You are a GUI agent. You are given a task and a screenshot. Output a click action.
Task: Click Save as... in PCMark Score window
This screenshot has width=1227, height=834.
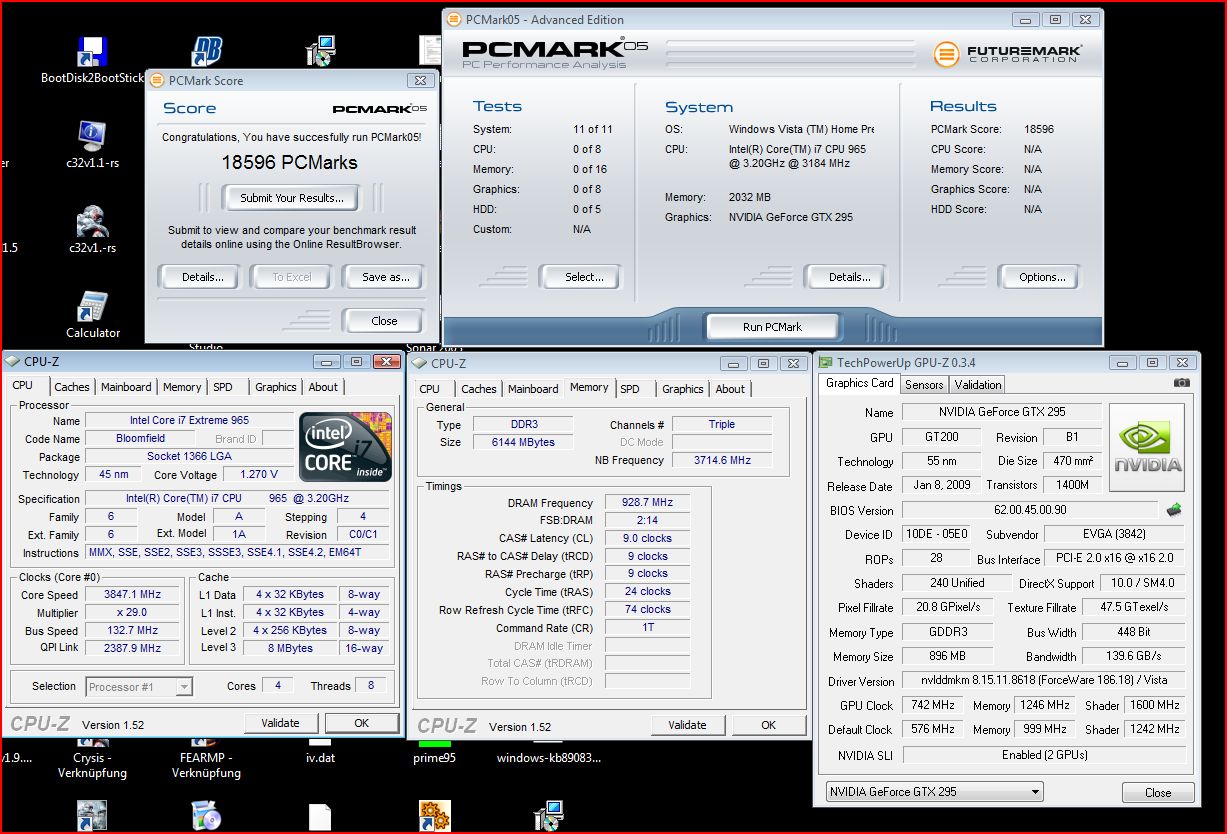(386, 277)
